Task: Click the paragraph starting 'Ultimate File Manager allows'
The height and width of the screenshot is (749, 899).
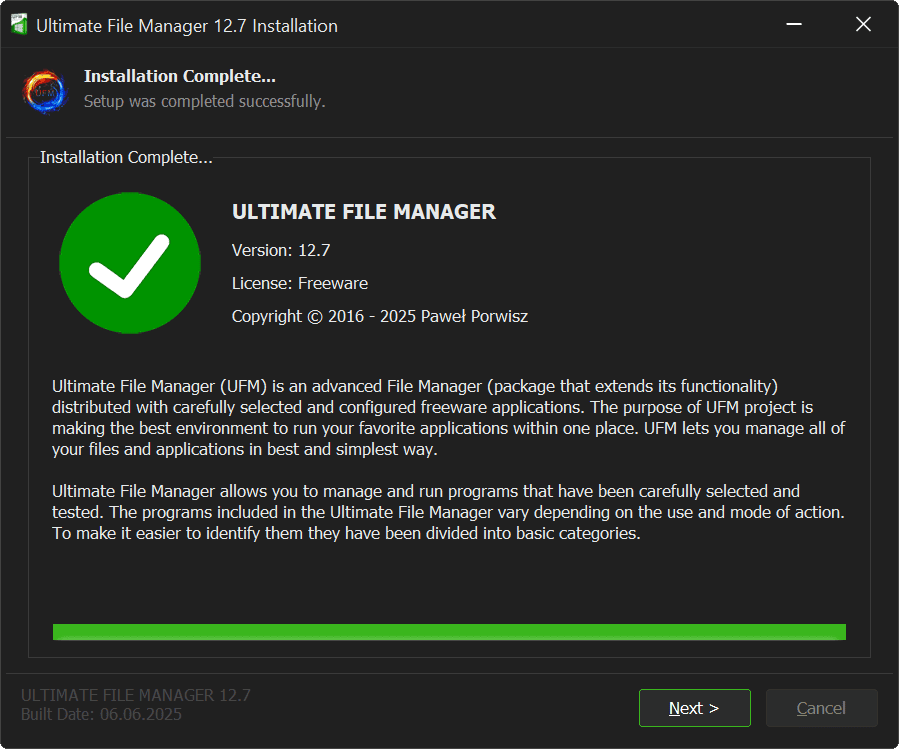Action: pyautogui.click(x=449, y=512)
